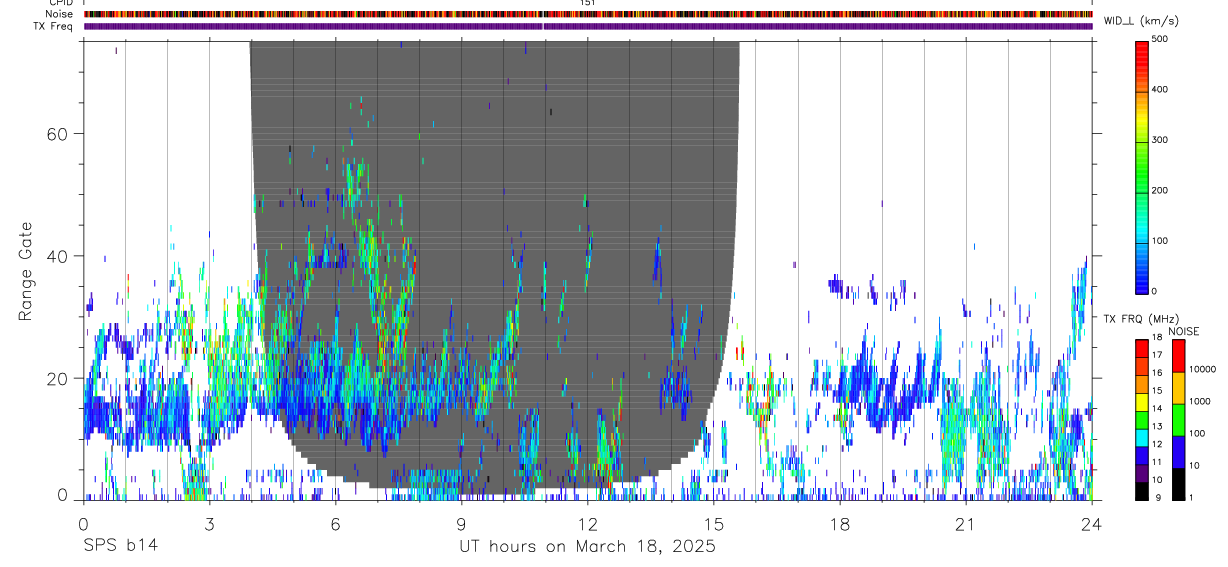Image resolution: width=1228 pixels, height=567 pixels.
Task: Click the blue 11-12 MHz frequency swatch
Action: tap(1141, 455)
